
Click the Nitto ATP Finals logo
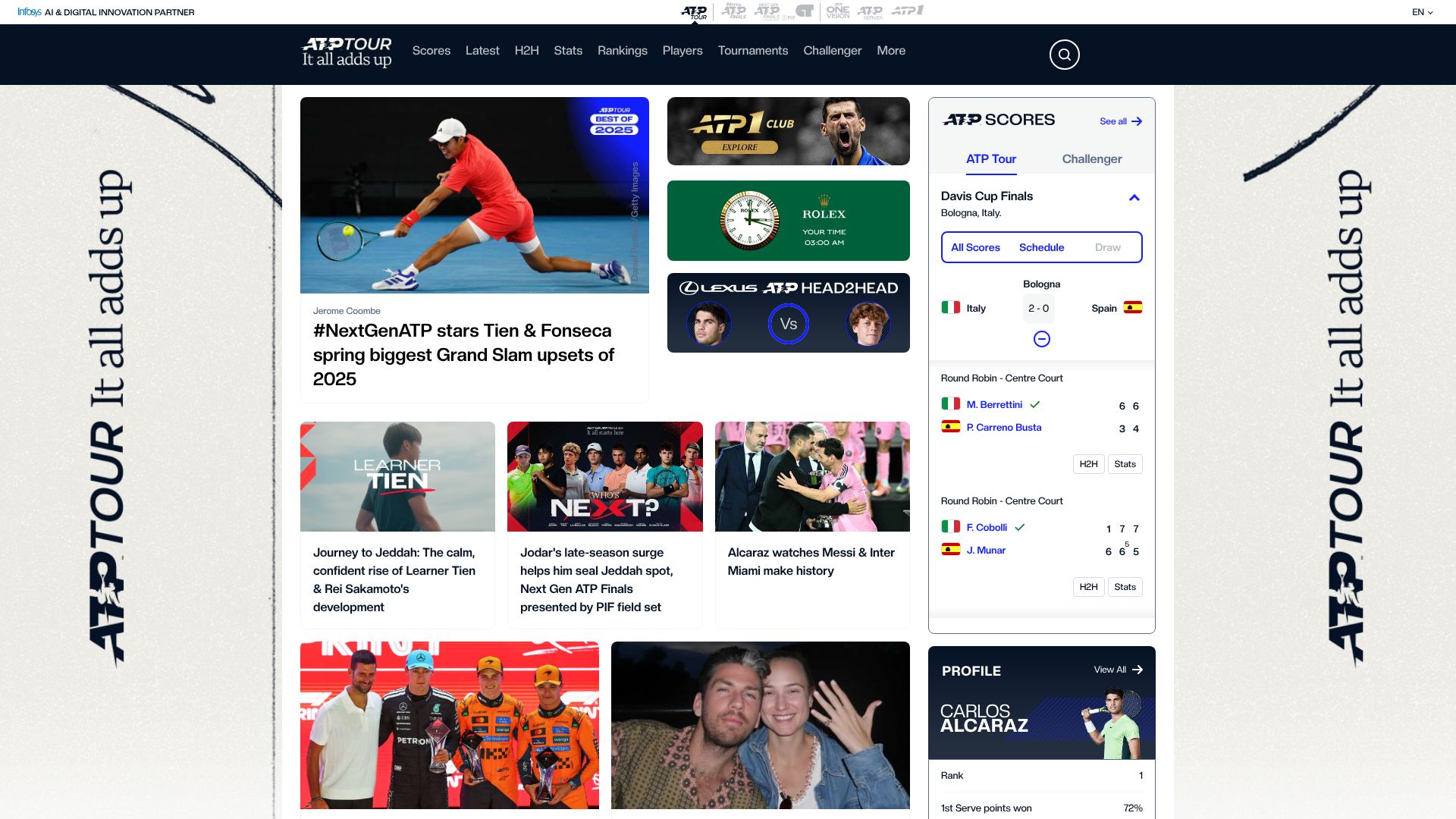(x=733, y=11)
